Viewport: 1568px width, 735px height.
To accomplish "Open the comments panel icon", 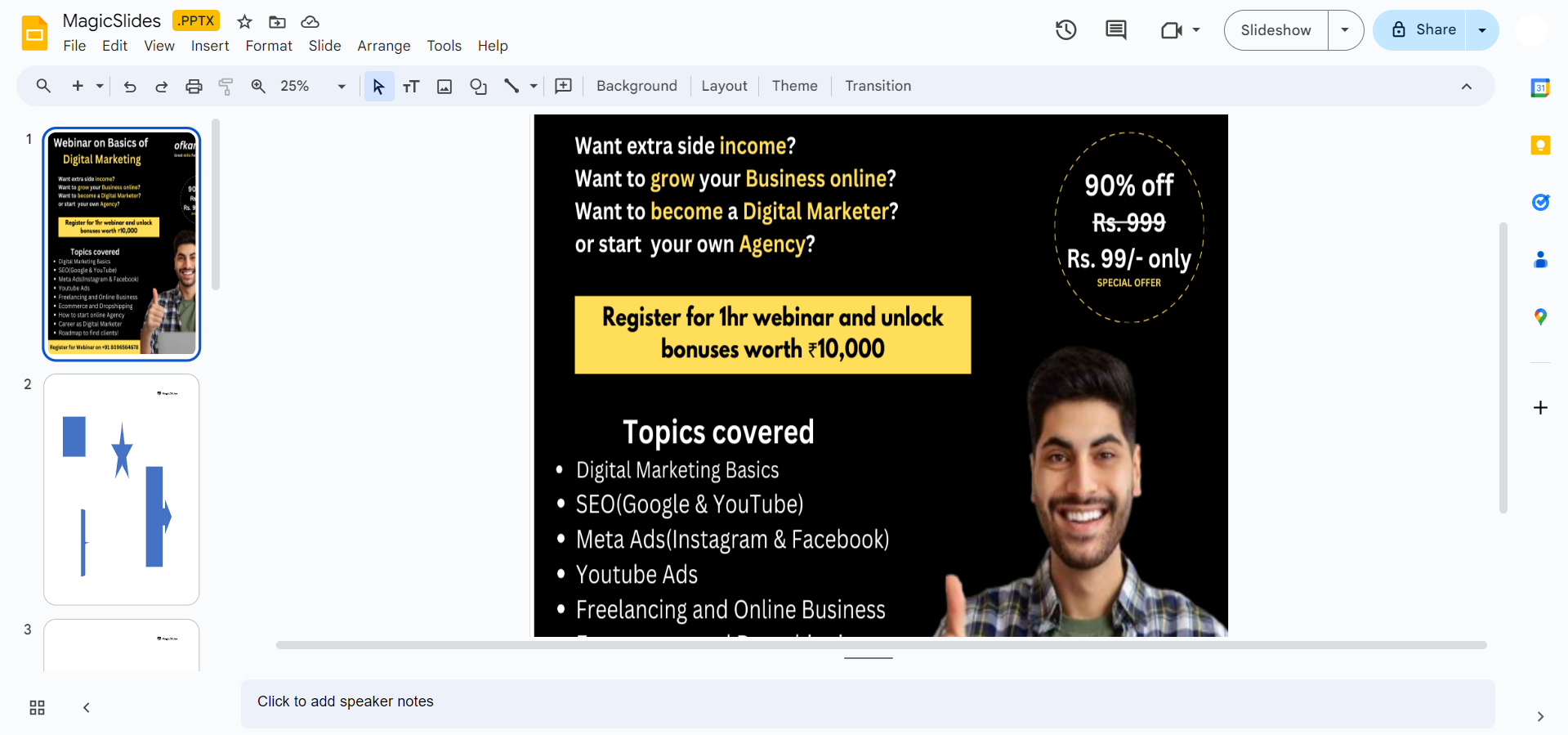I will click(x=1115, y=30).
